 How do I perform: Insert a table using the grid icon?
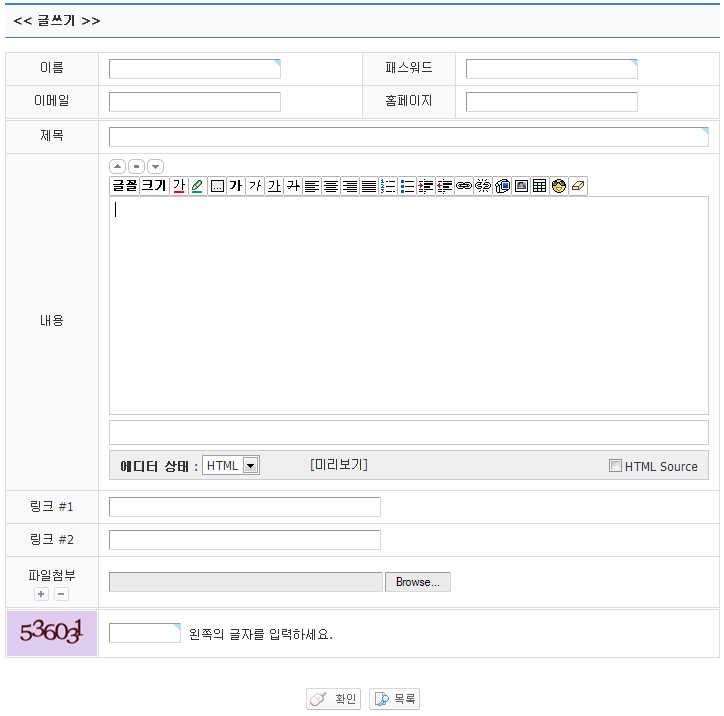point(540,186)
